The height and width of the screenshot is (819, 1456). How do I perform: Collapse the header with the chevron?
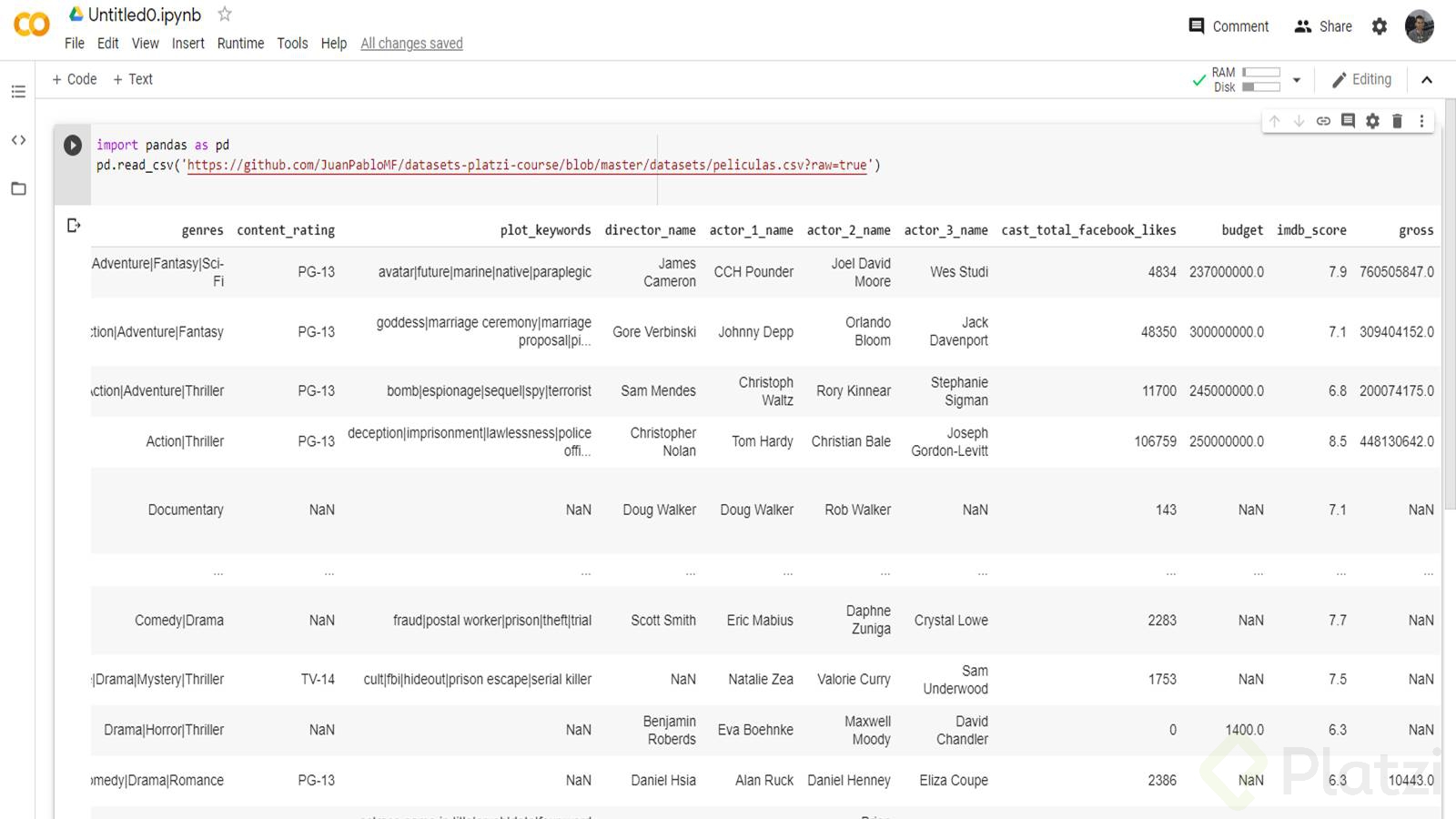coord(1427,80)
